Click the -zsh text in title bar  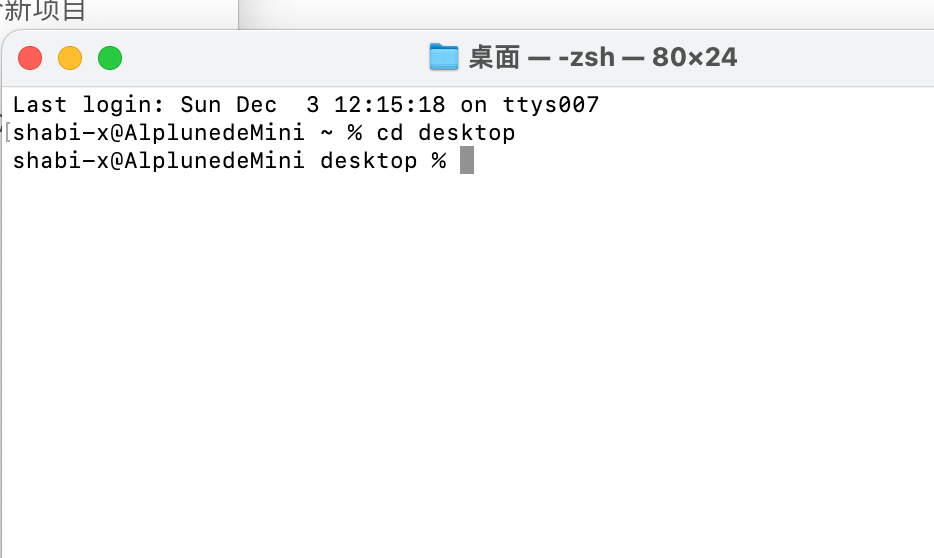[x=587, y=58]
